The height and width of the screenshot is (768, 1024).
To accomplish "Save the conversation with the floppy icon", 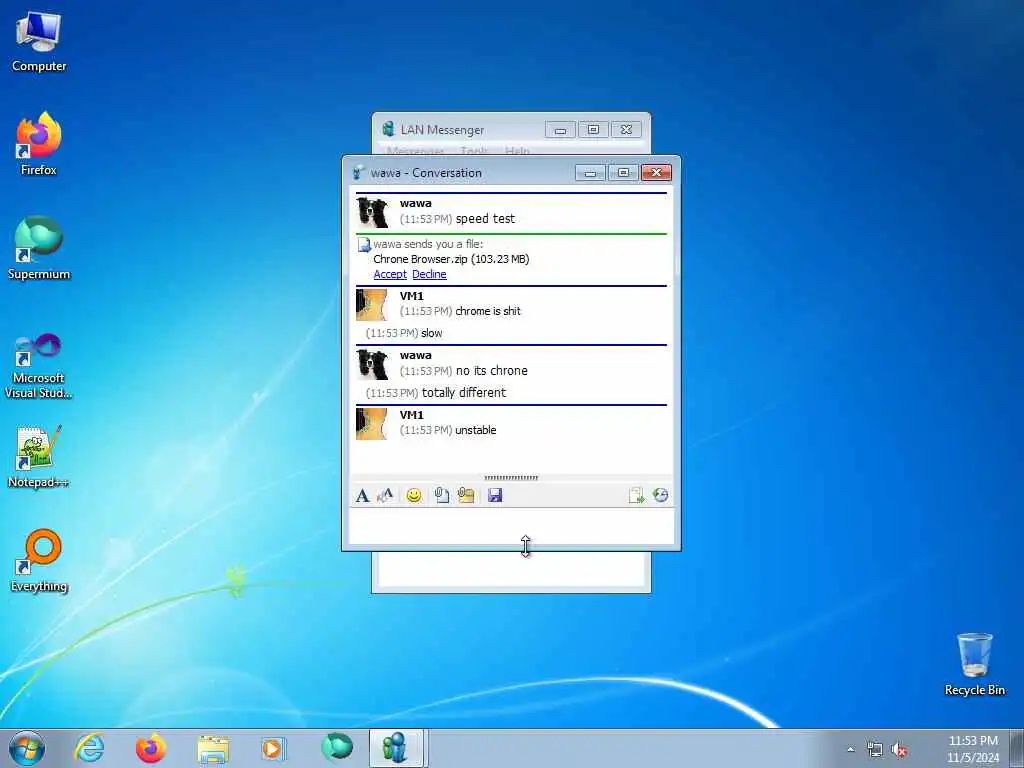I will (495, 496).
